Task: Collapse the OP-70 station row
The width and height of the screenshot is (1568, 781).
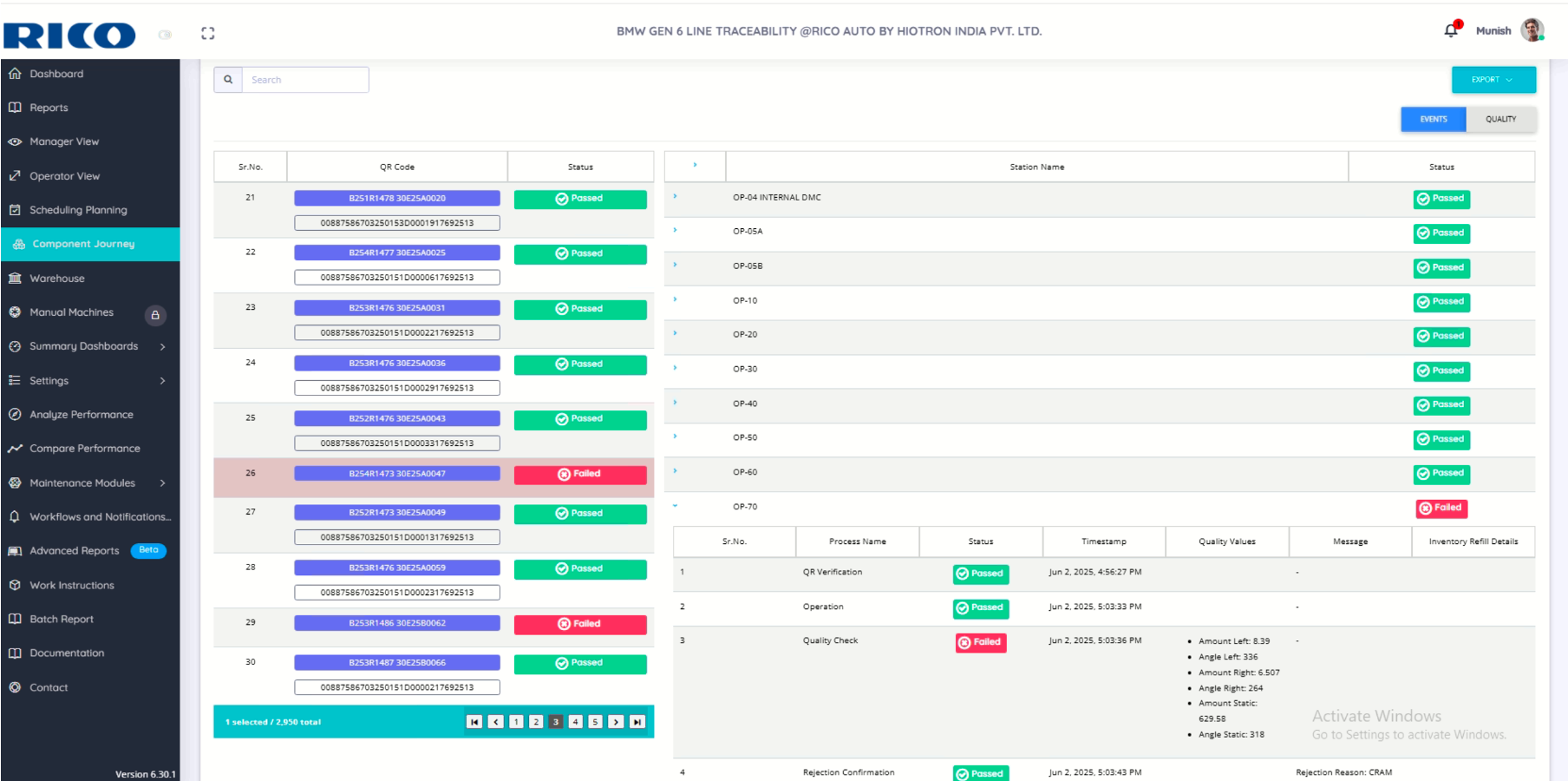Action: pyautogui.click(x=675, y=506)
